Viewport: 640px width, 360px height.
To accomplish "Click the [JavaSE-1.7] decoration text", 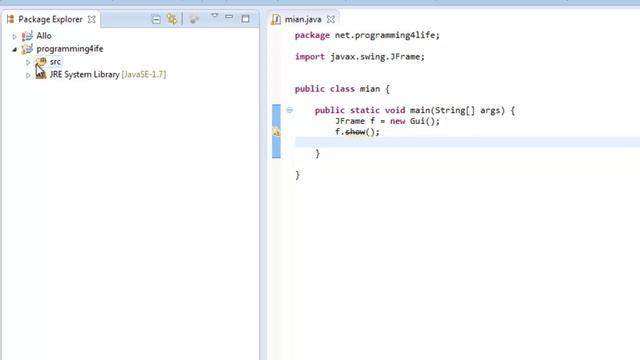I will [x=144, y=74].
